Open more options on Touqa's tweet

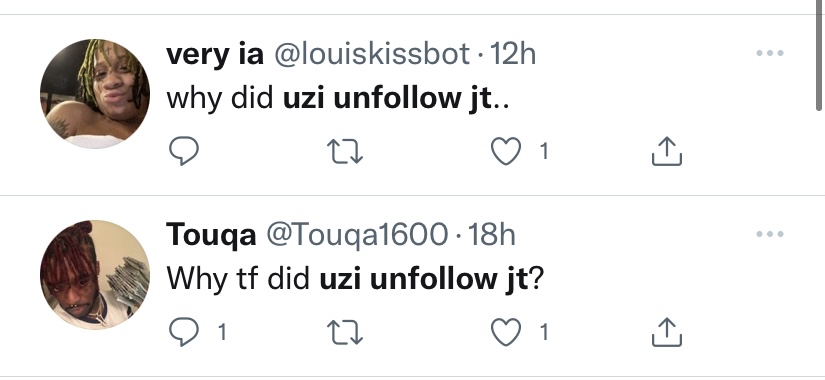tap(770, 234)
